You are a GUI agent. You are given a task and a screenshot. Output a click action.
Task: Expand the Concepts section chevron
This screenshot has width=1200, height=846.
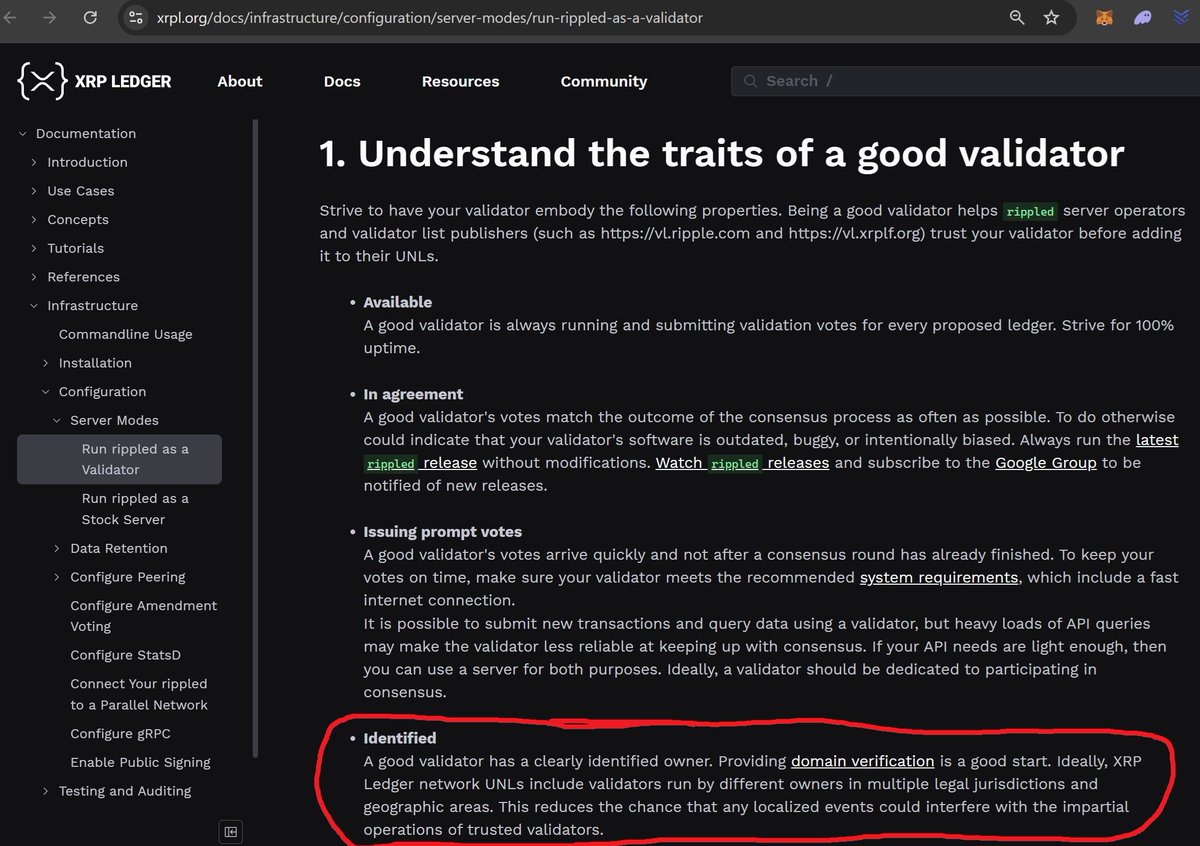coord(34,220)
